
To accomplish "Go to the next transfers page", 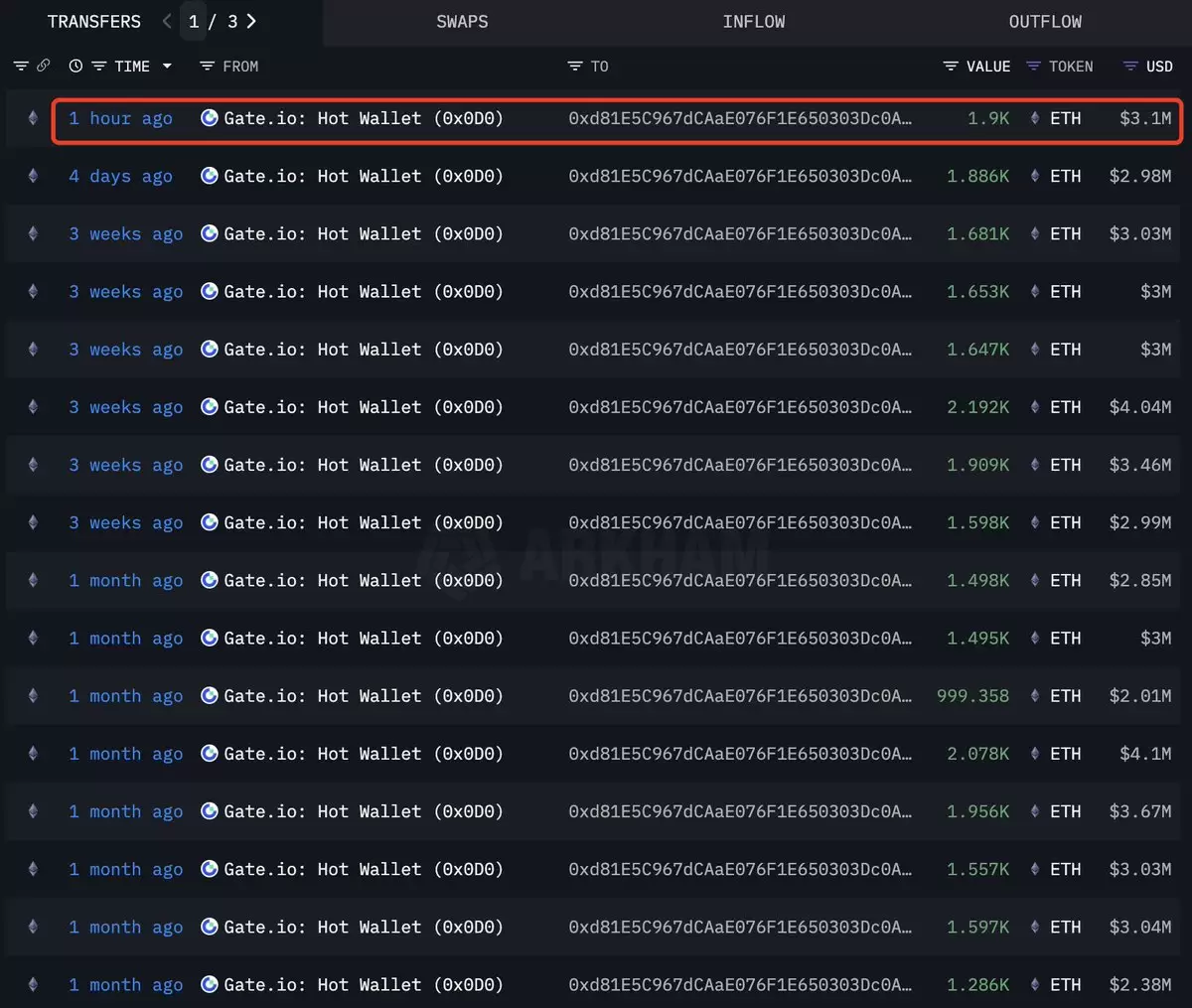I will click(251, 21).
